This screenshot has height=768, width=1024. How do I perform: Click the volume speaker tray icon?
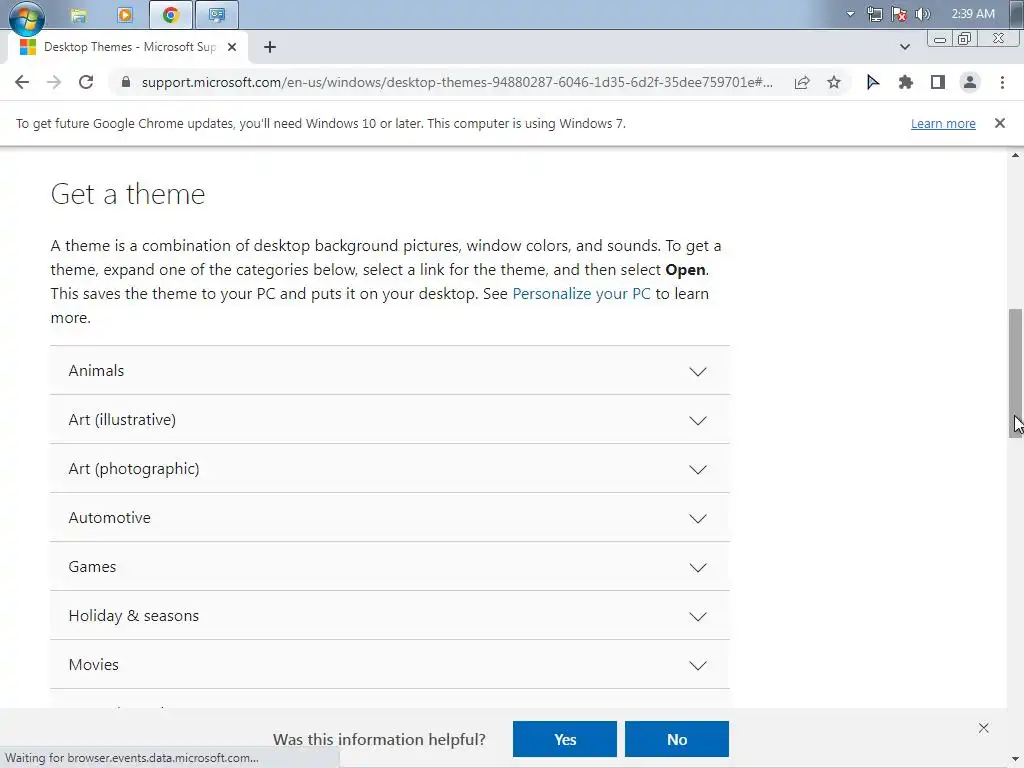(x=923, y=14)
